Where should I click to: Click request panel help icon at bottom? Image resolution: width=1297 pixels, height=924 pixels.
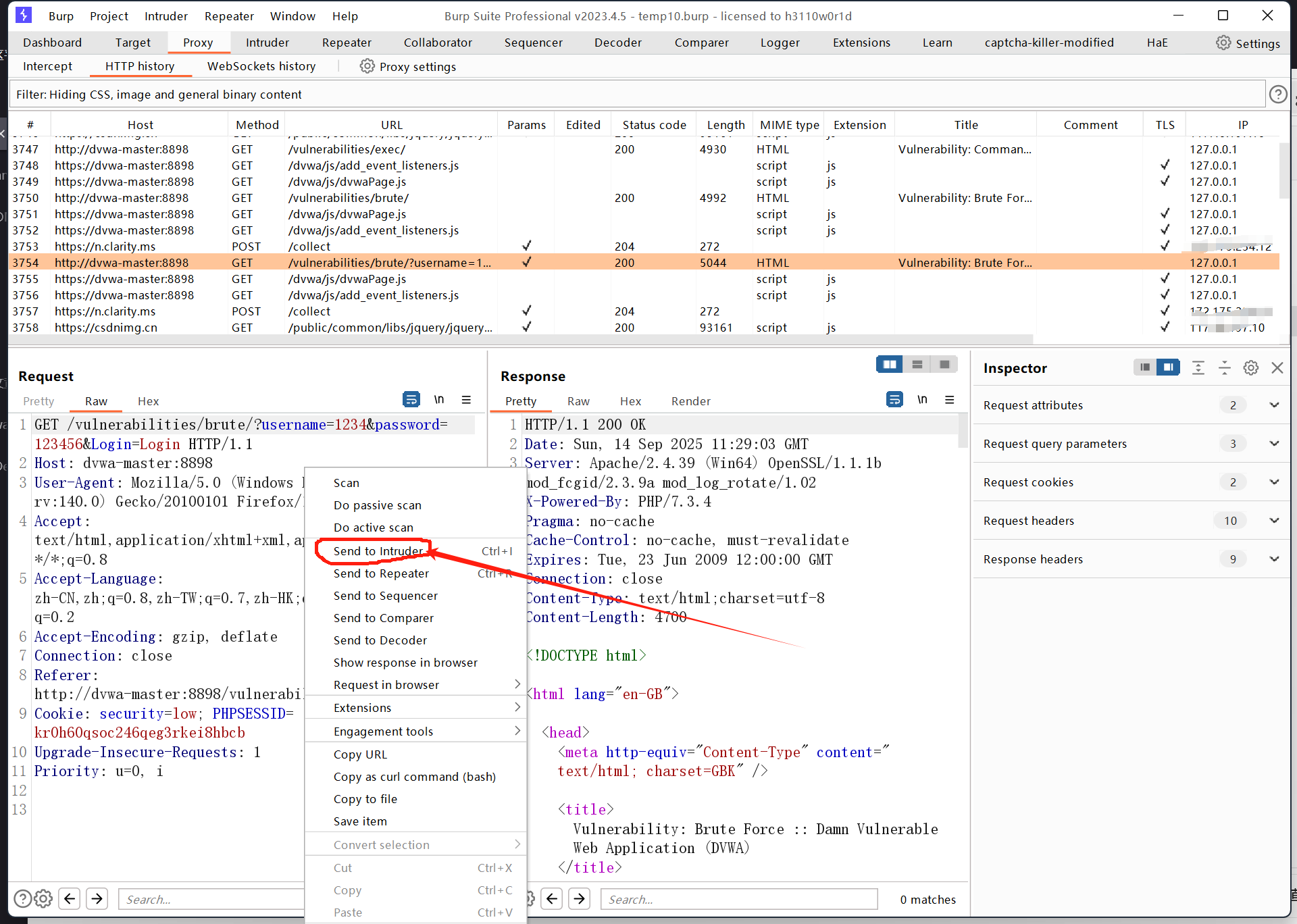tap(22, 898)
